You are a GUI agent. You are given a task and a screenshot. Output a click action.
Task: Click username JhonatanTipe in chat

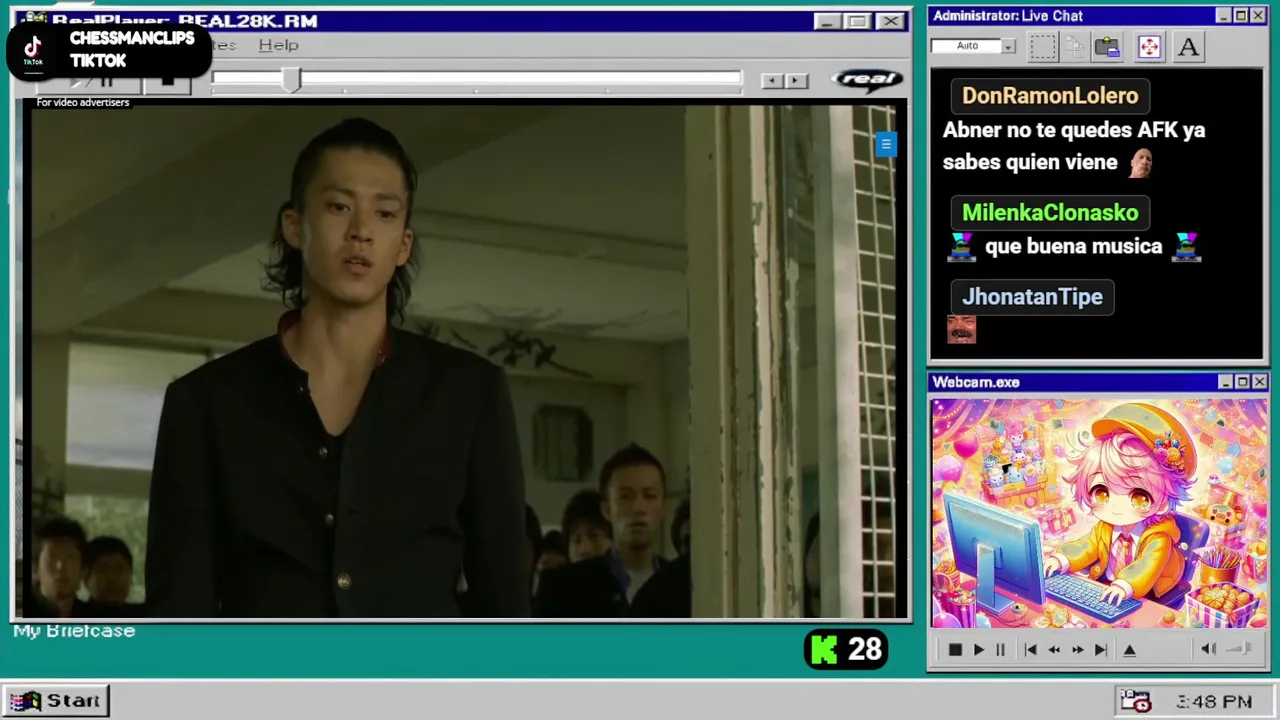coord(1032,297)
